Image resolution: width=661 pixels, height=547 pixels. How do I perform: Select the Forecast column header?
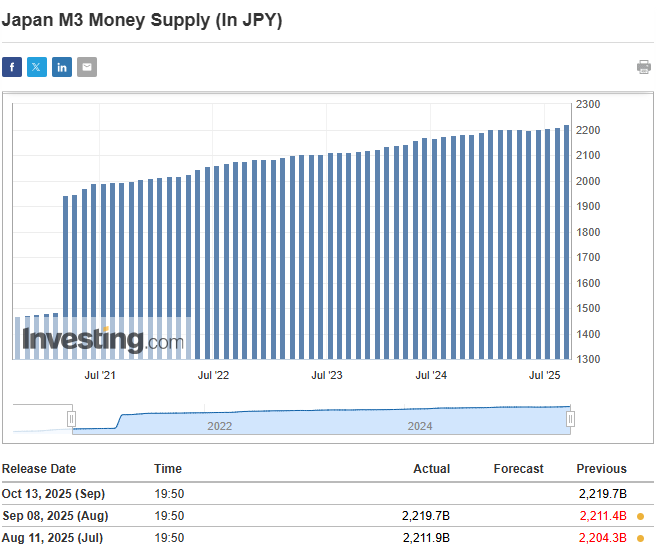point(518,469)
